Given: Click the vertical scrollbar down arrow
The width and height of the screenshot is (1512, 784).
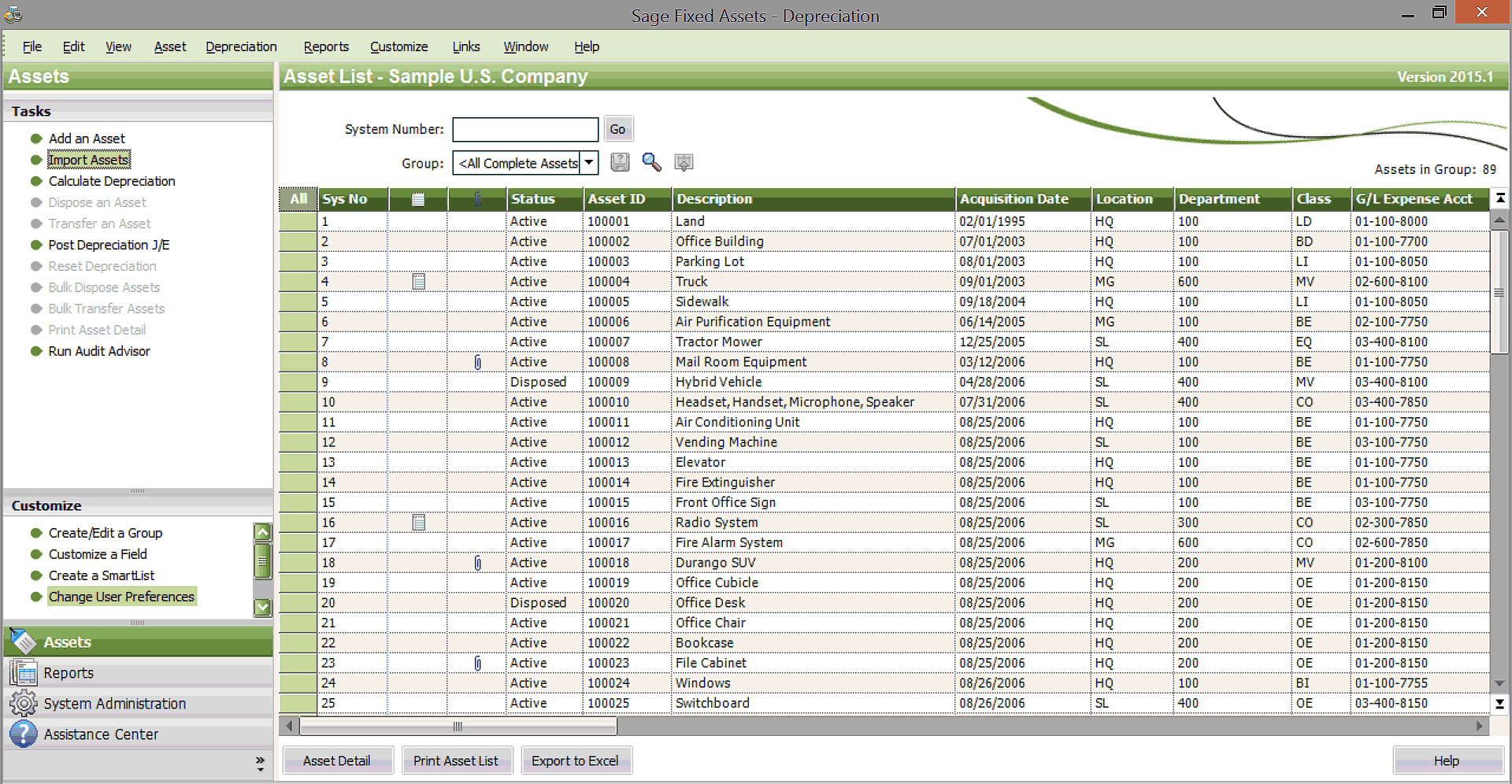Looking at the screenshot, I should [x=1500, y=683].
